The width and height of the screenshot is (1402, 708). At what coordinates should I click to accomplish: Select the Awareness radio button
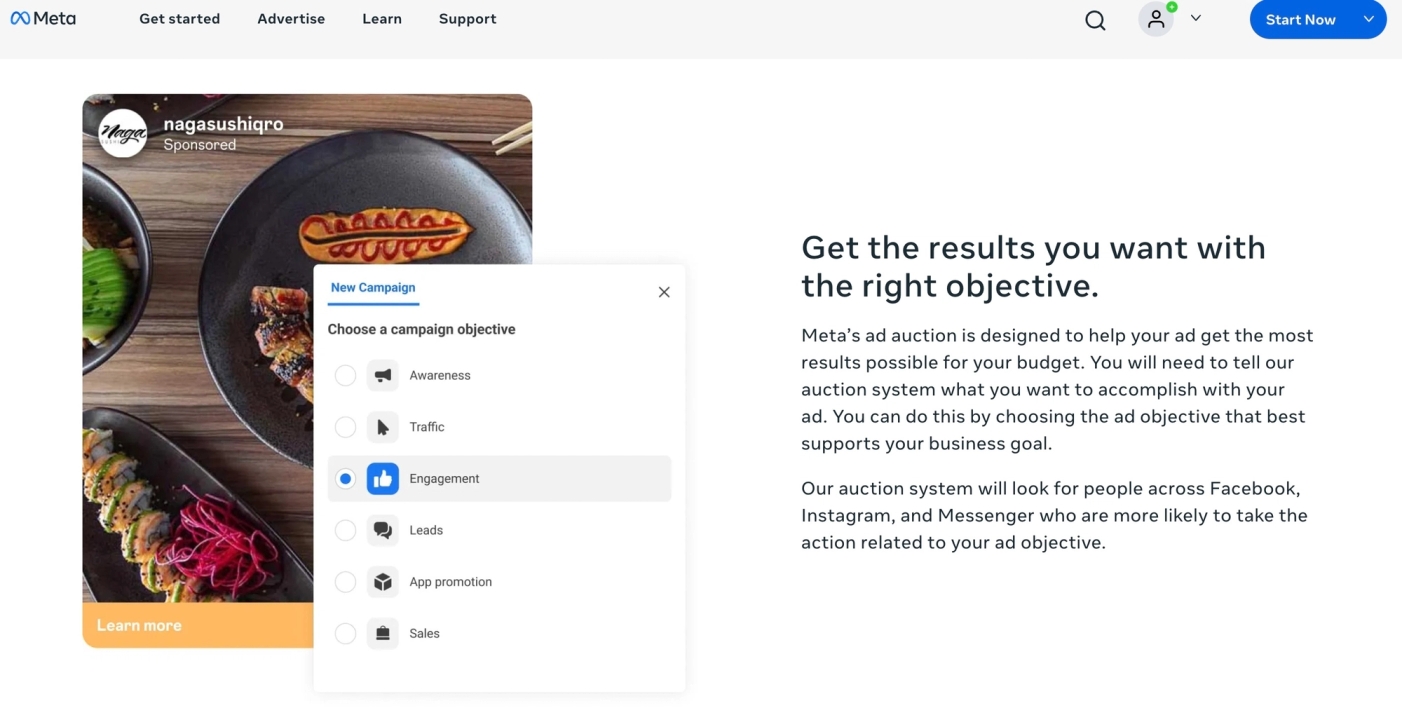[x=345, y=376]
